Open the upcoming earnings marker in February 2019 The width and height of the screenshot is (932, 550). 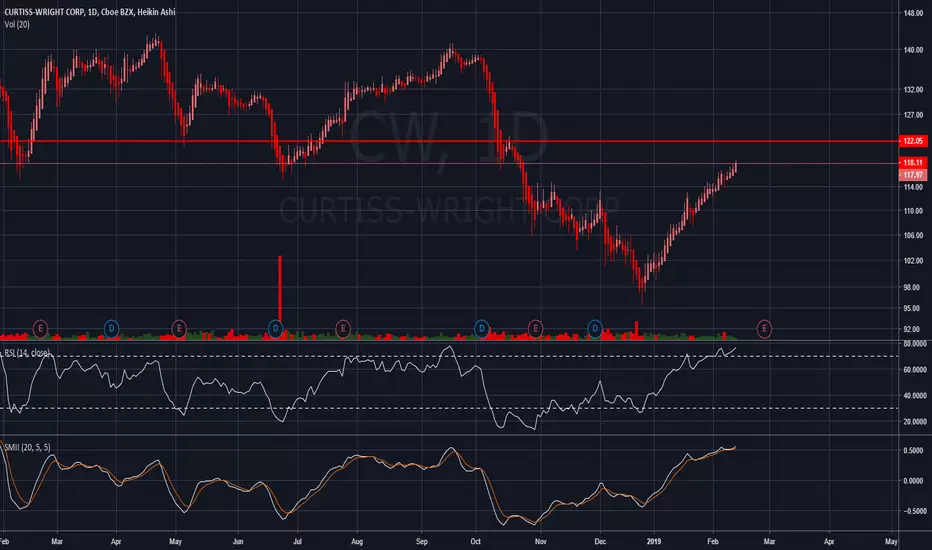[x=764, y=328]
